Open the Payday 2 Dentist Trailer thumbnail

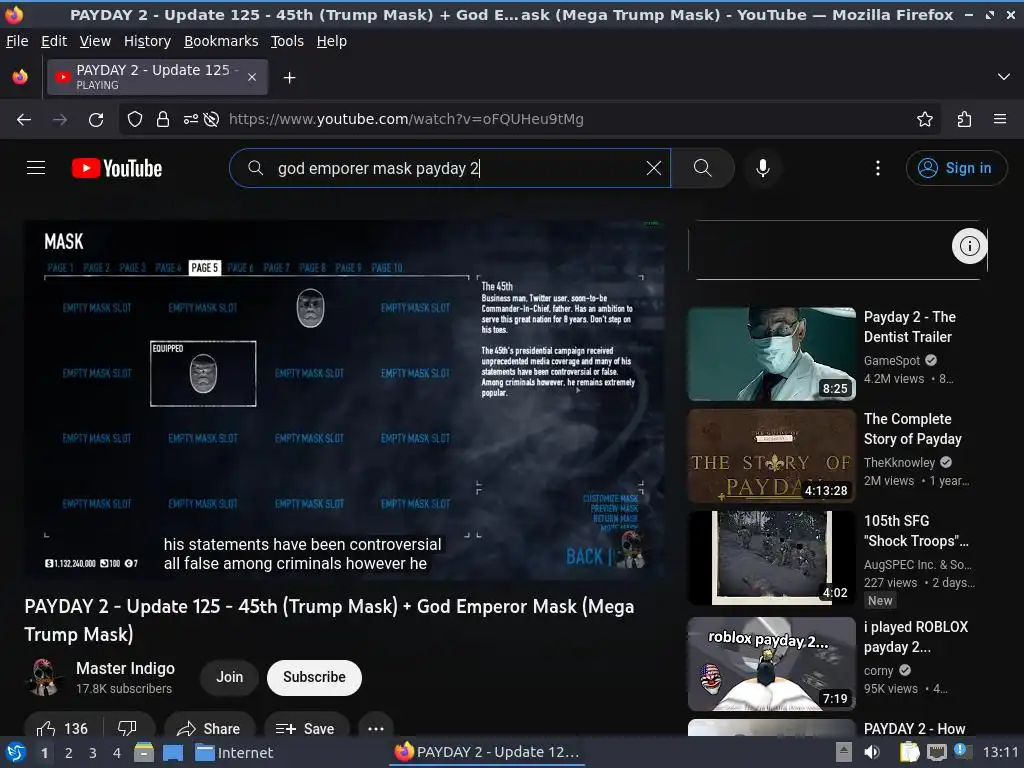coord(771,353)
